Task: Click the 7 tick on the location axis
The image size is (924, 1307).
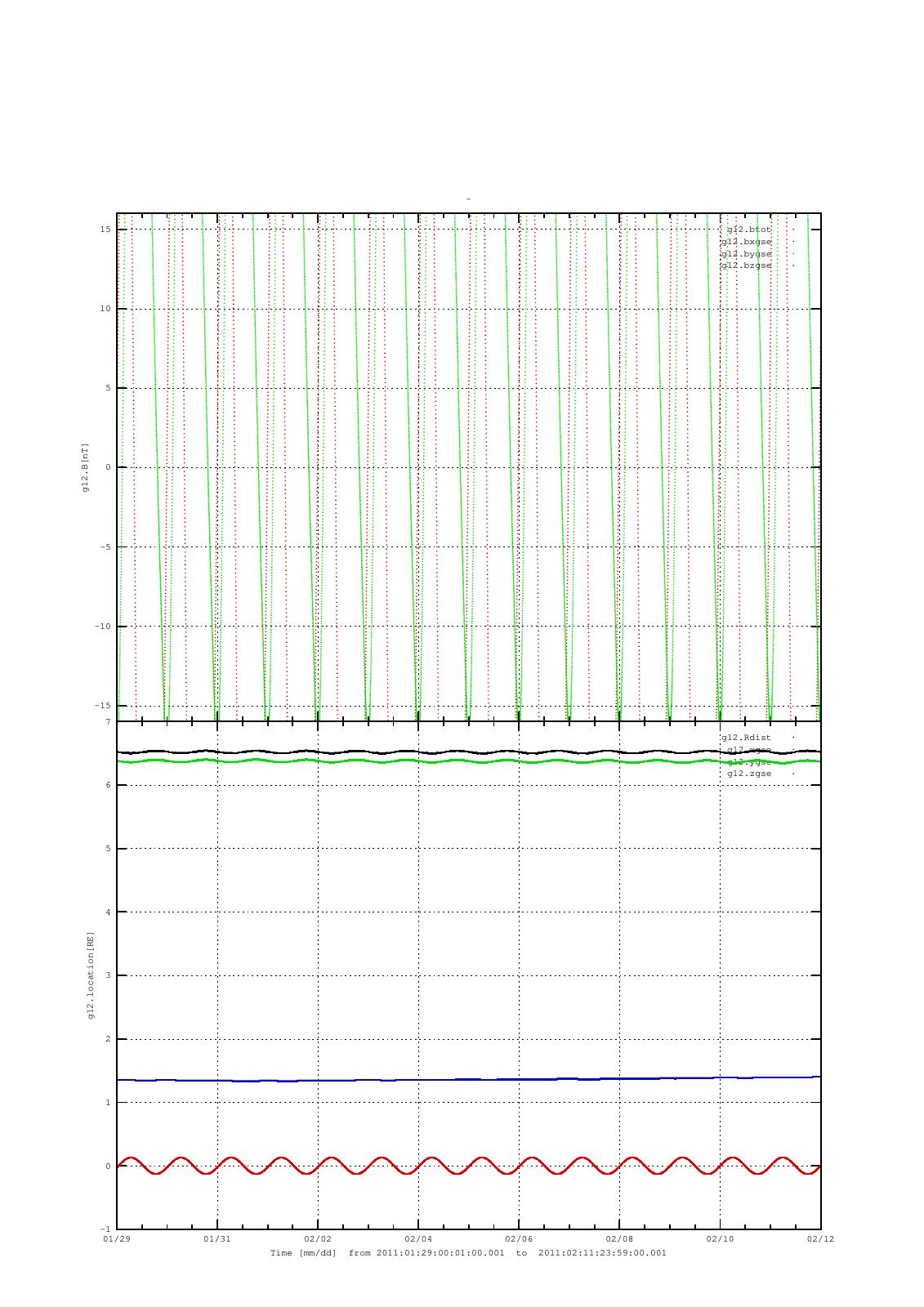Action: click(x=108, y=722)
